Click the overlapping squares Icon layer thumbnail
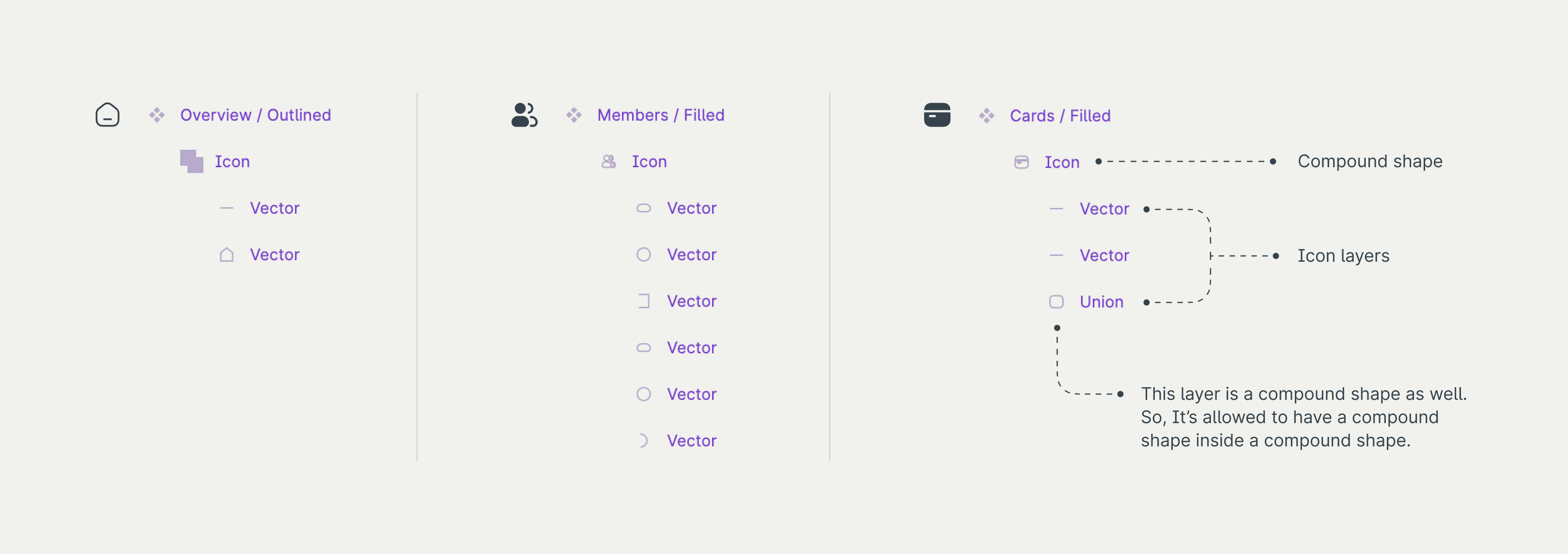The image size is (1568, 554). point(192,161)
